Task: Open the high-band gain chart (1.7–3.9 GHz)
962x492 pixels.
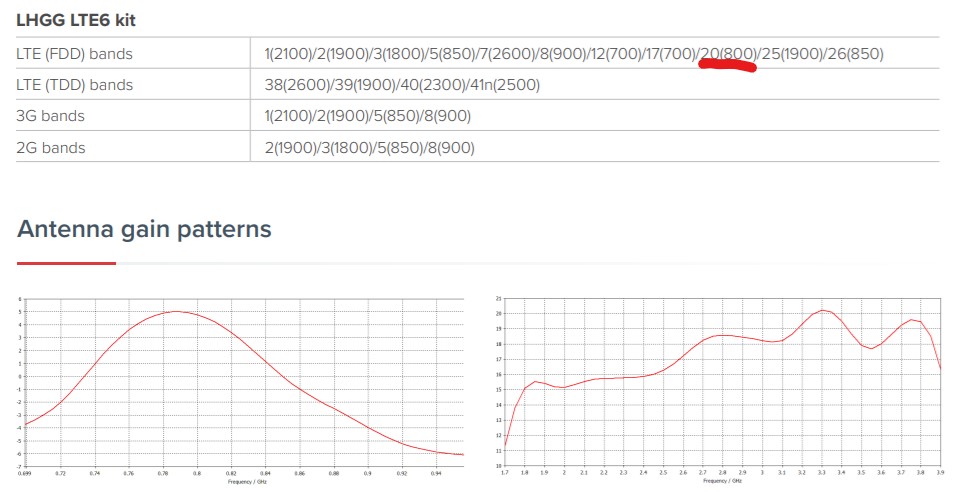Action: [719, 390]
